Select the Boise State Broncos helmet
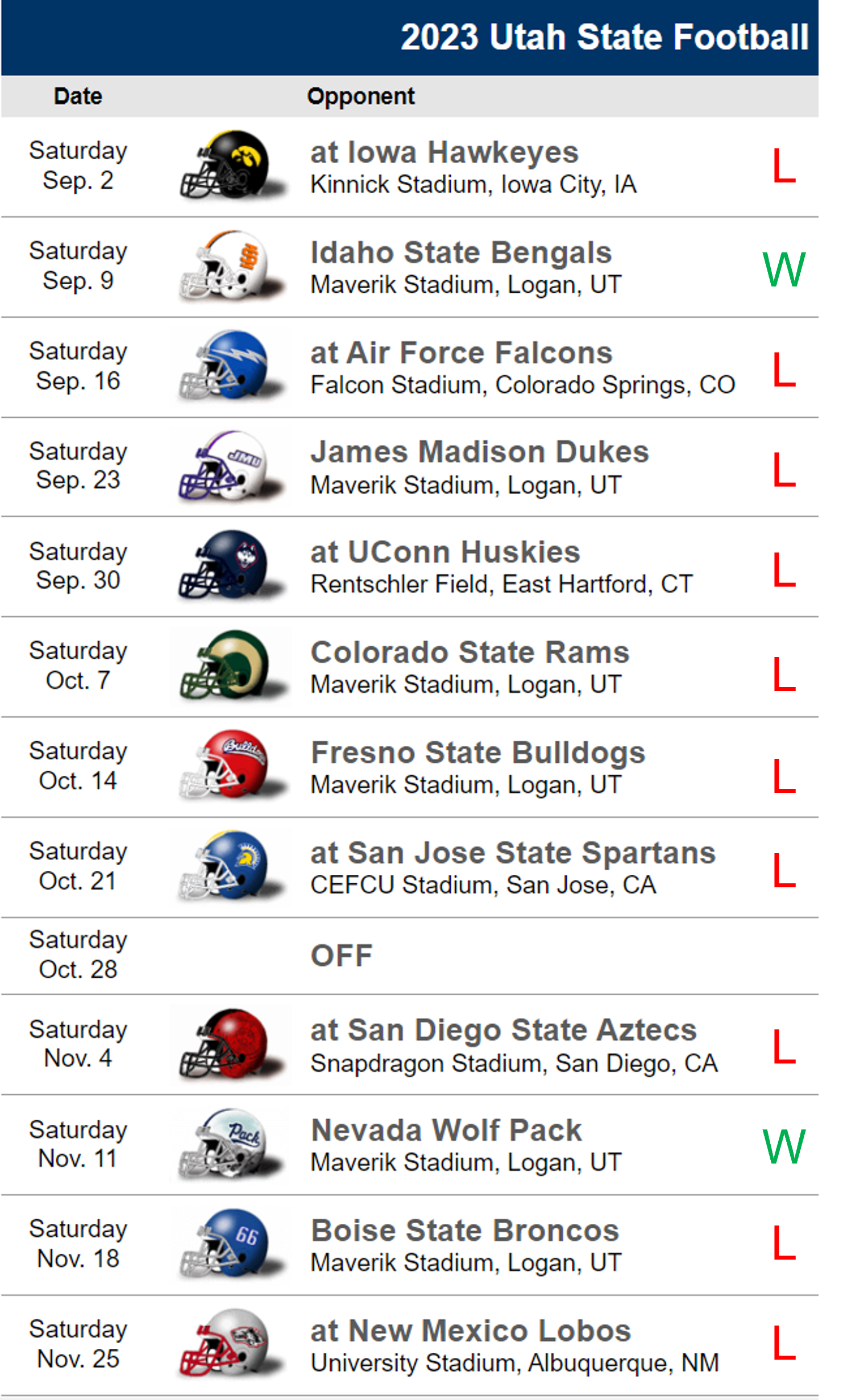Image resolution: width=868 pixels, height=1400 pixels. point(231,1244)
